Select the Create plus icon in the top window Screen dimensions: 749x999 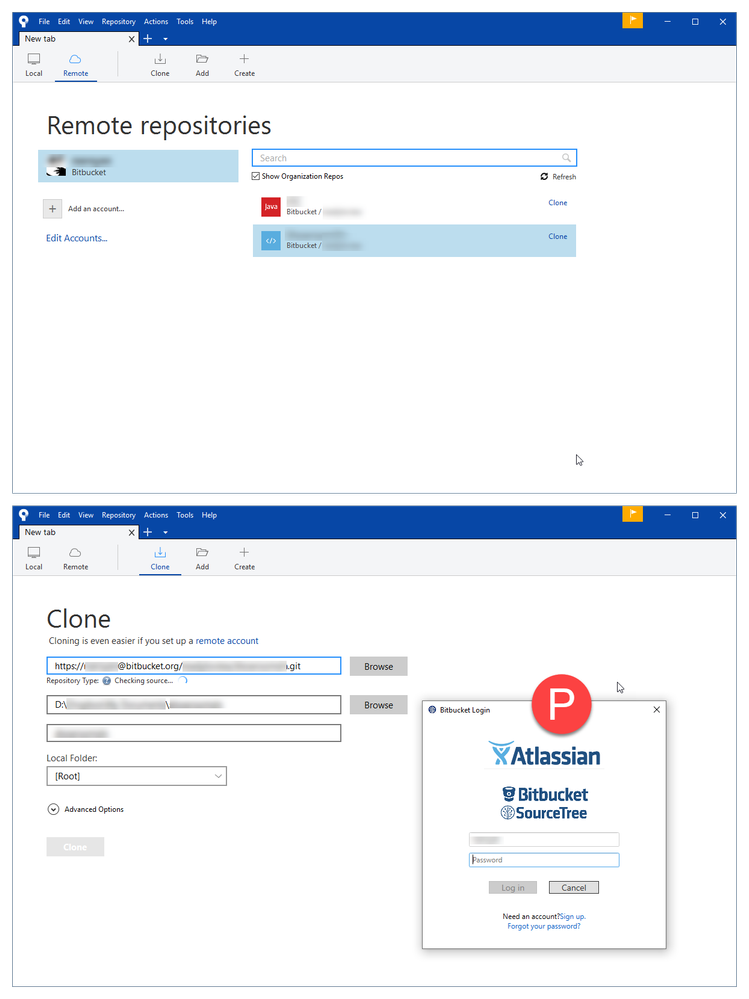click(x=244, y=59)
